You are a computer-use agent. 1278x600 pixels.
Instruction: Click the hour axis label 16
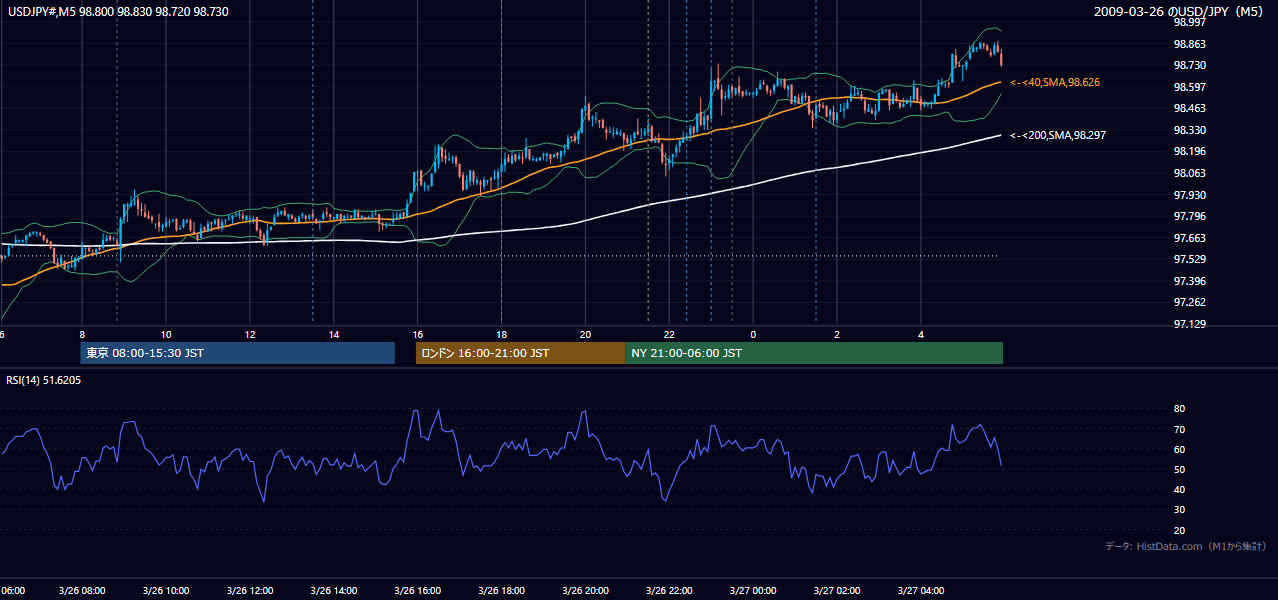point(418,334)
